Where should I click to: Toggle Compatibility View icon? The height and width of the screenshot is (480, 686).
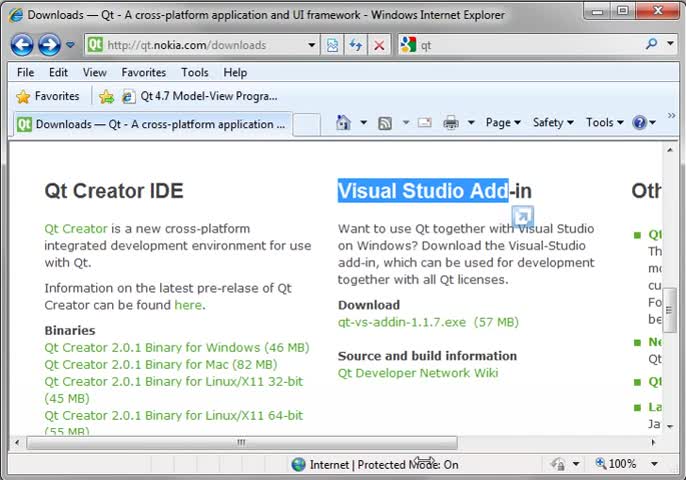(332, 45)
